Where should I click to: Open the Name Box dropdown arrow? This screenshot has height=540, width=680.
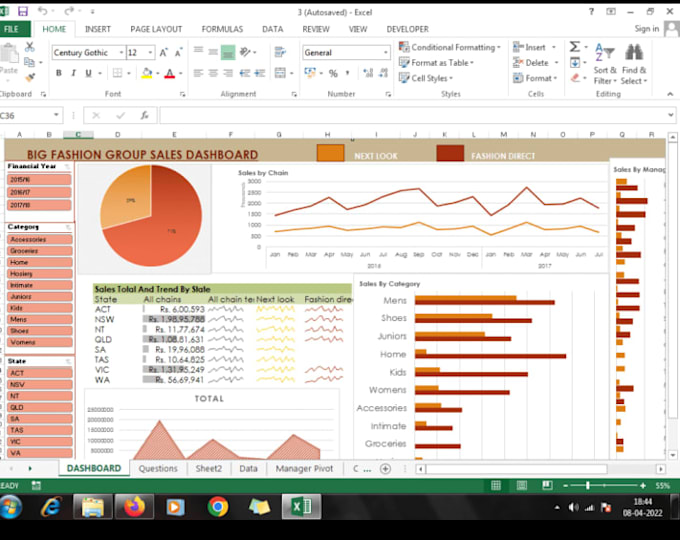(56, 115)
